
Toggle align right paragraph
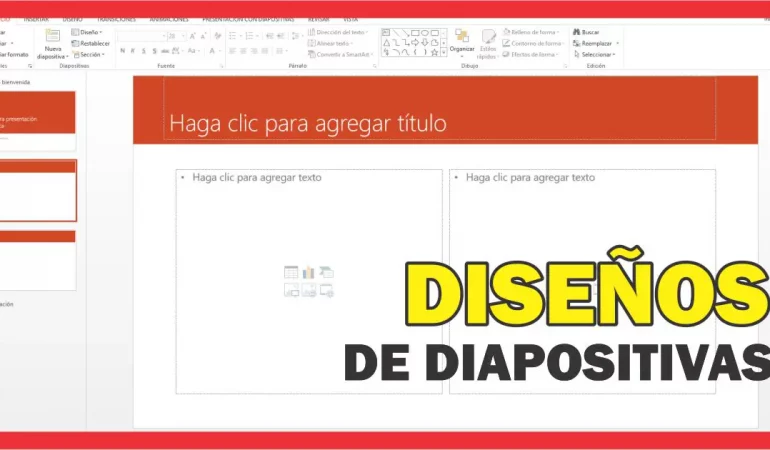click(254, 51)
